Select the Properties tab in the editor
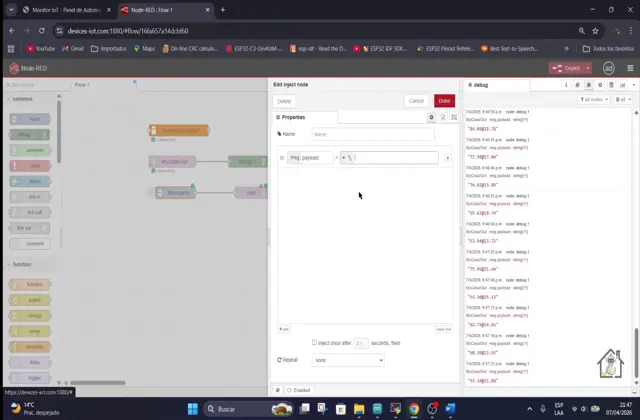640x420 pixels. point(293,117)
